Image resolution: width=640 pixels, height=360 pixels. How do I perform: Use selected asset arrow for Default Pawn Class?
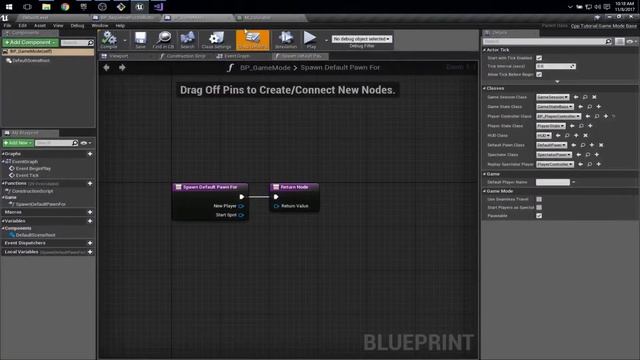pos(573,145)
